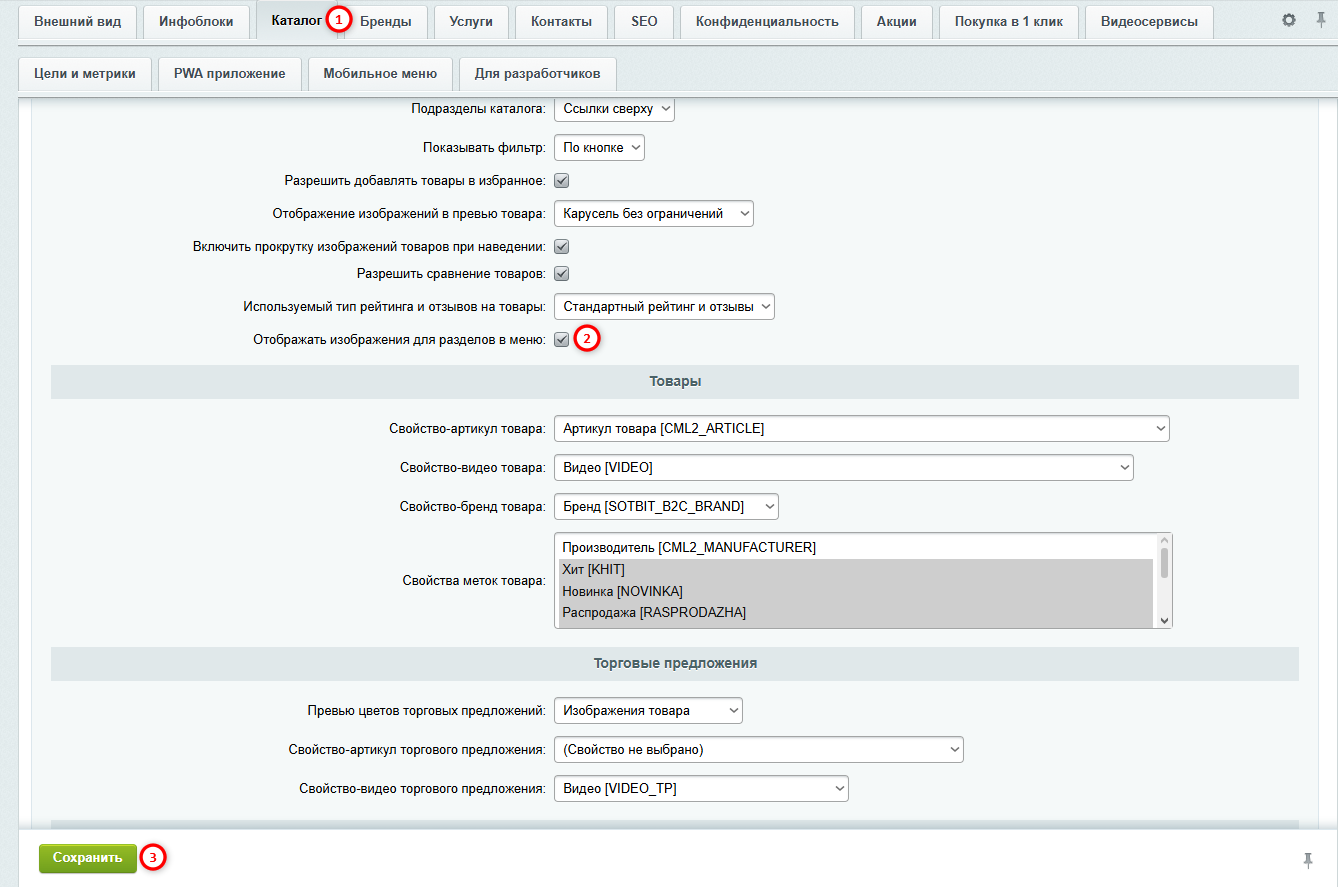Go to the PWA приложение tab
1338x887 pixels.
[230, 73]
